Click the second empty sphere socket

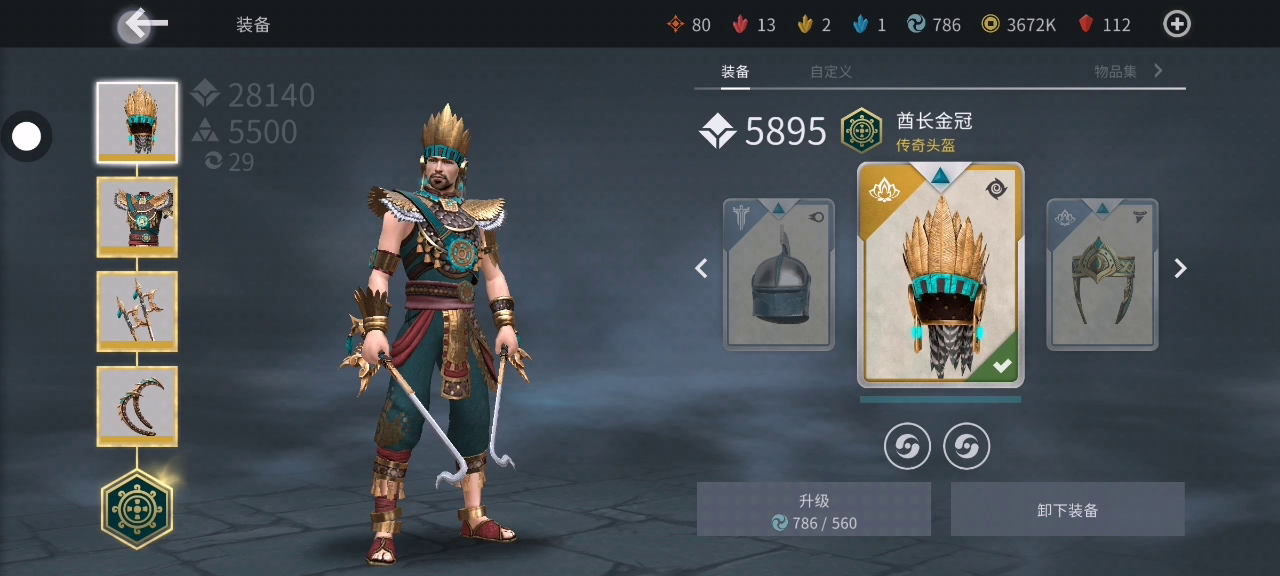[x=967, y=446]
